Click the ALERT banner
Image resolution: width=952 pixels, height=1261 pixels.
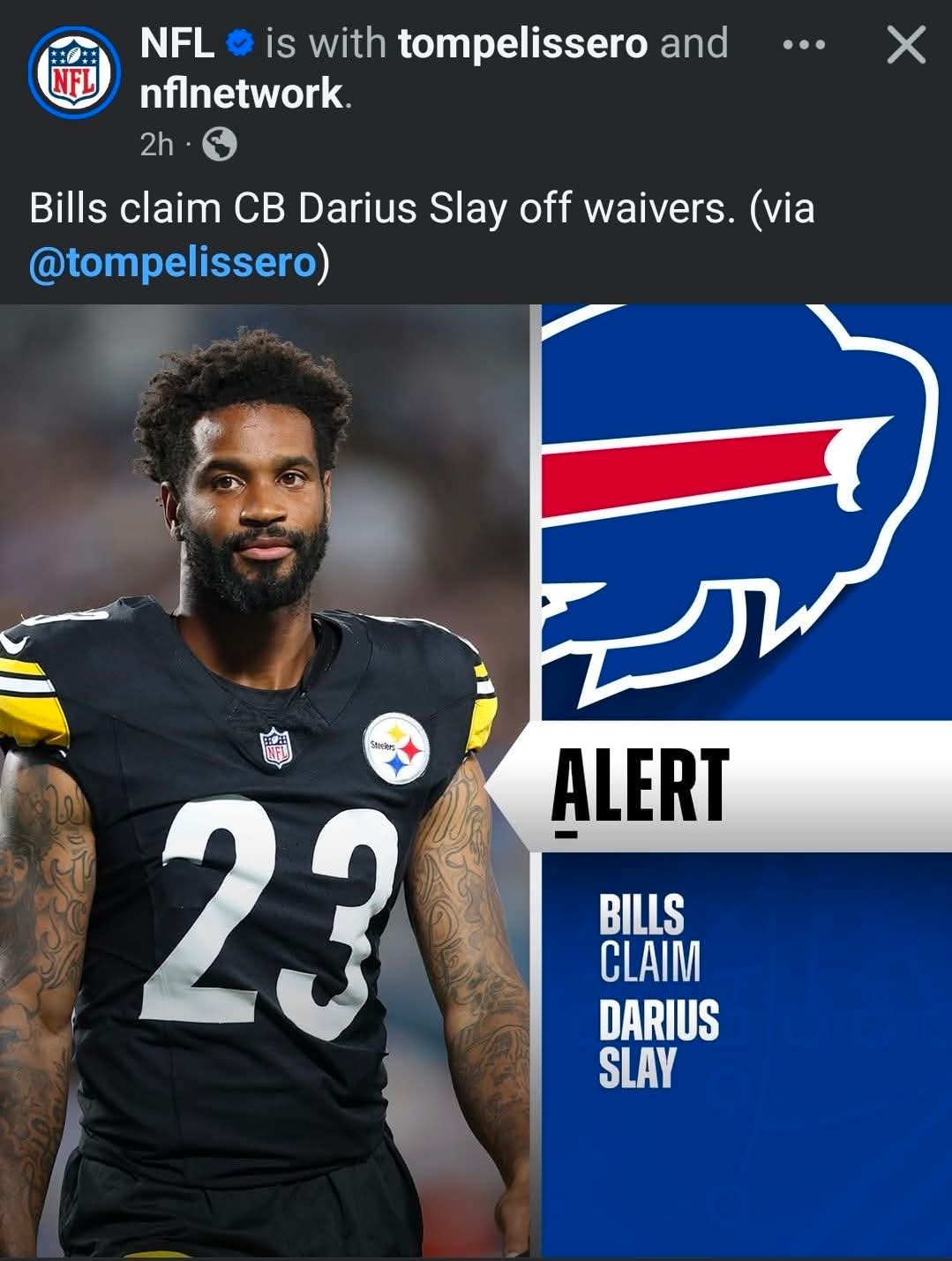tap(719, 785)
